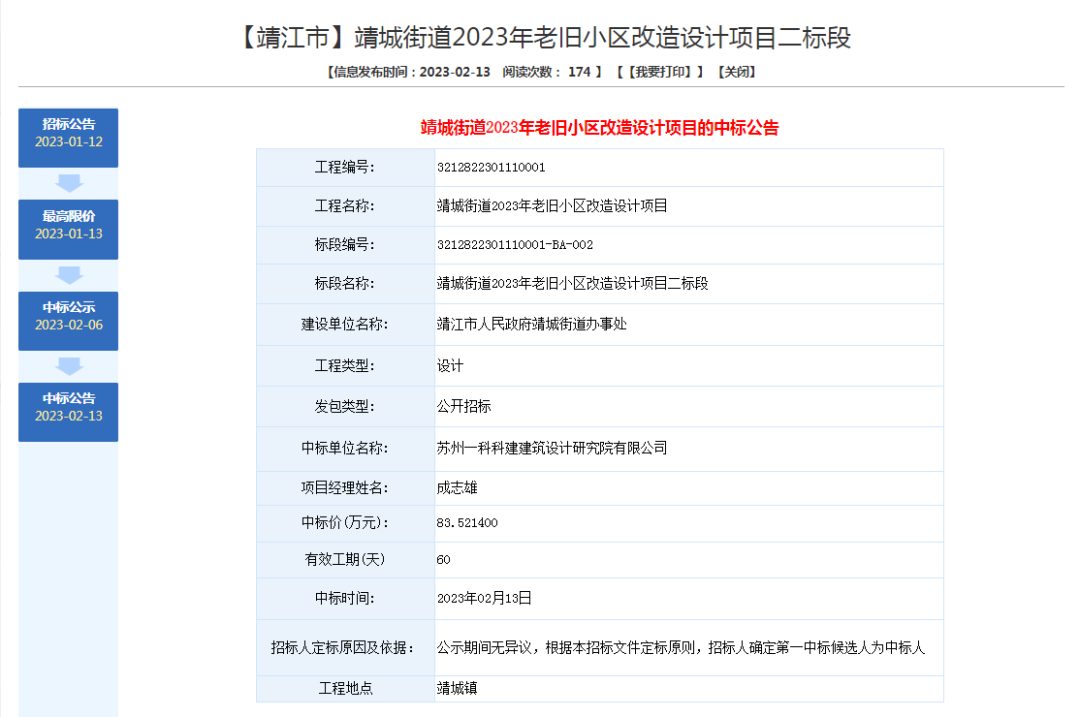Click the 工程类型 value 设计
Screen dimensions: 1080x717
(450, 366)
